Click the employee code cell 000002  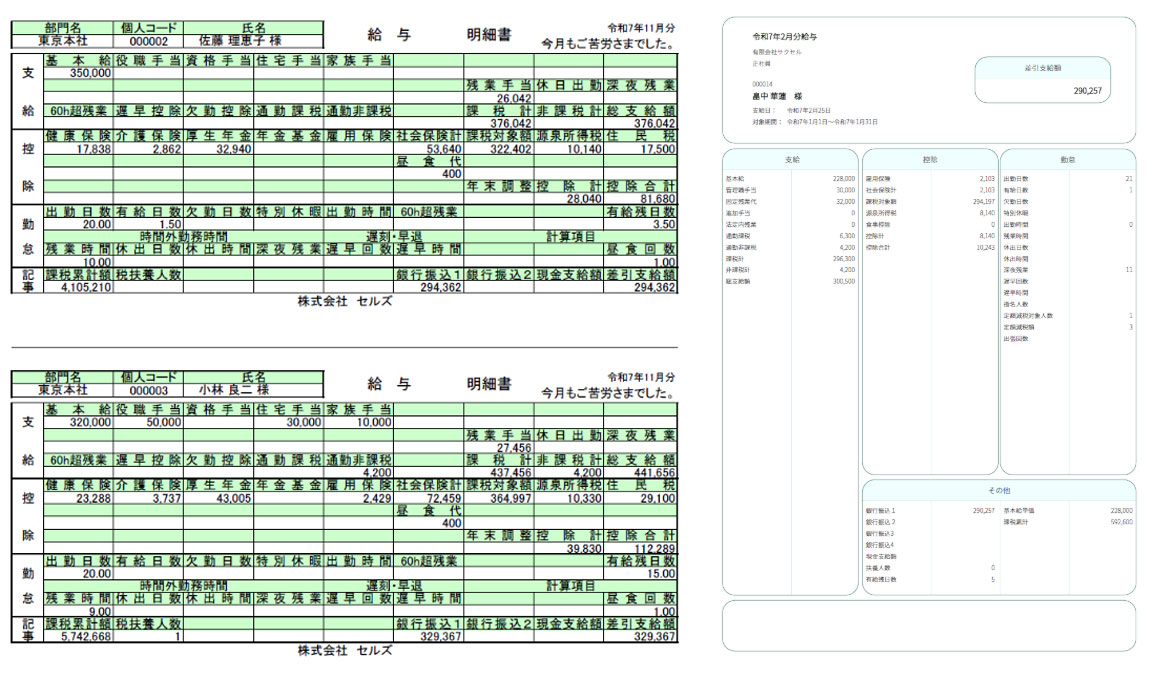click(149, 42)
